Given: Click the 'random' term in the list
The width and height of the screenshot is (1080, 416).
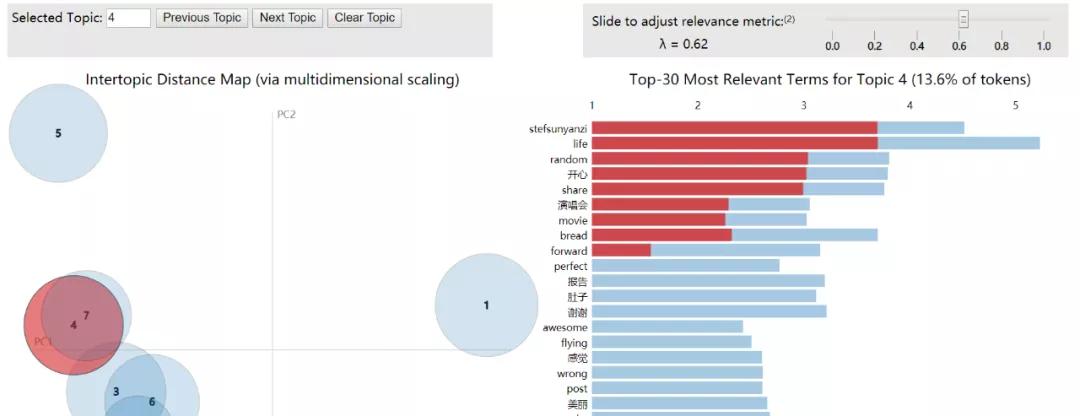Looking at the screenshot, I should 568,159.
